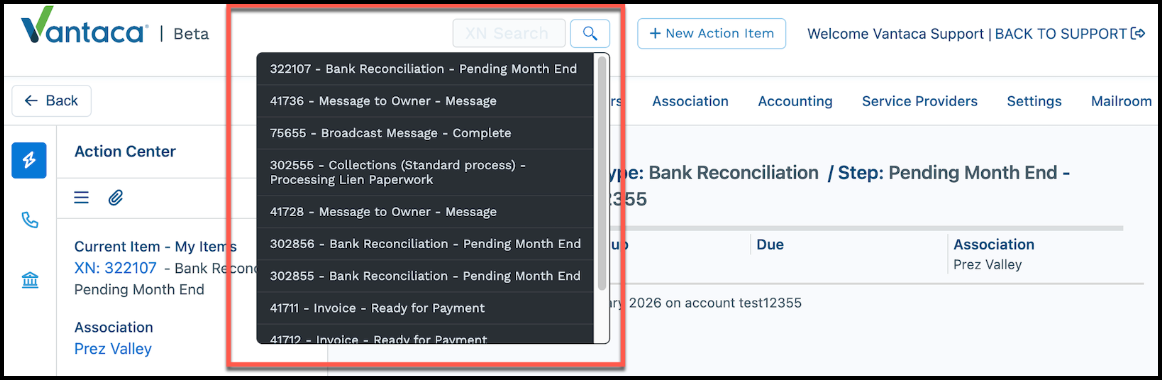Open the lightning bolt Action Center icon
This screenshot has width=1162, height=380.
[29, 161]
